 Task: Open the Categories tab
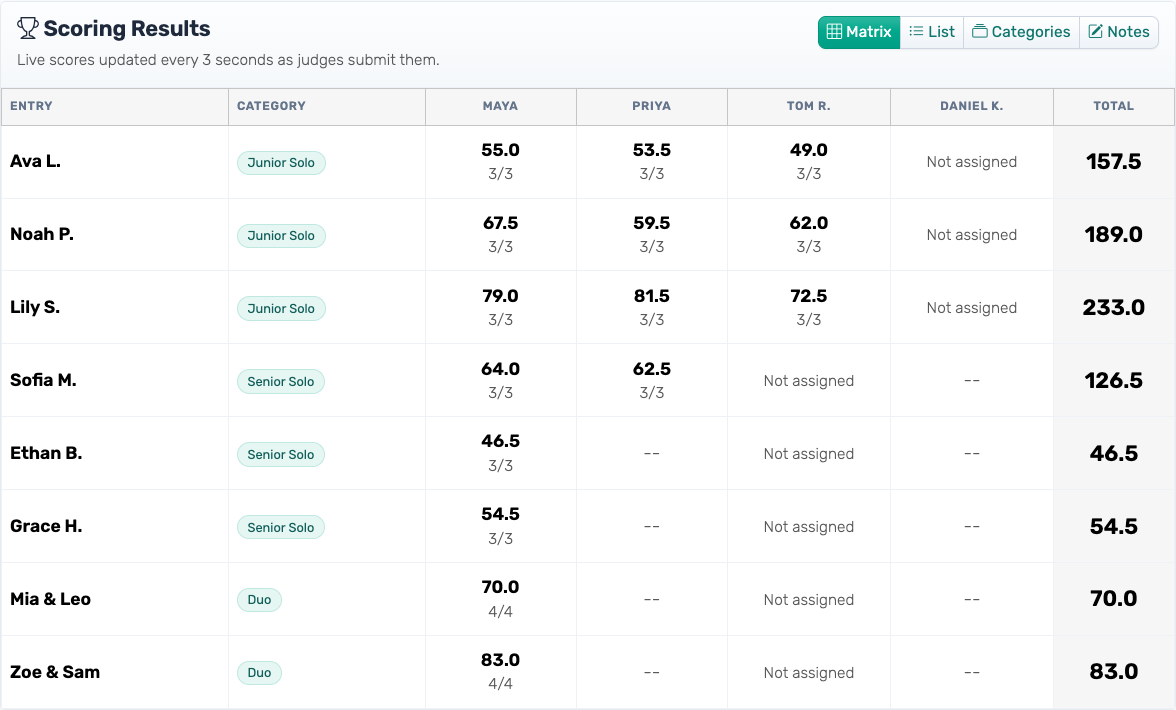pyautogui.click(x=1022, y=32)
